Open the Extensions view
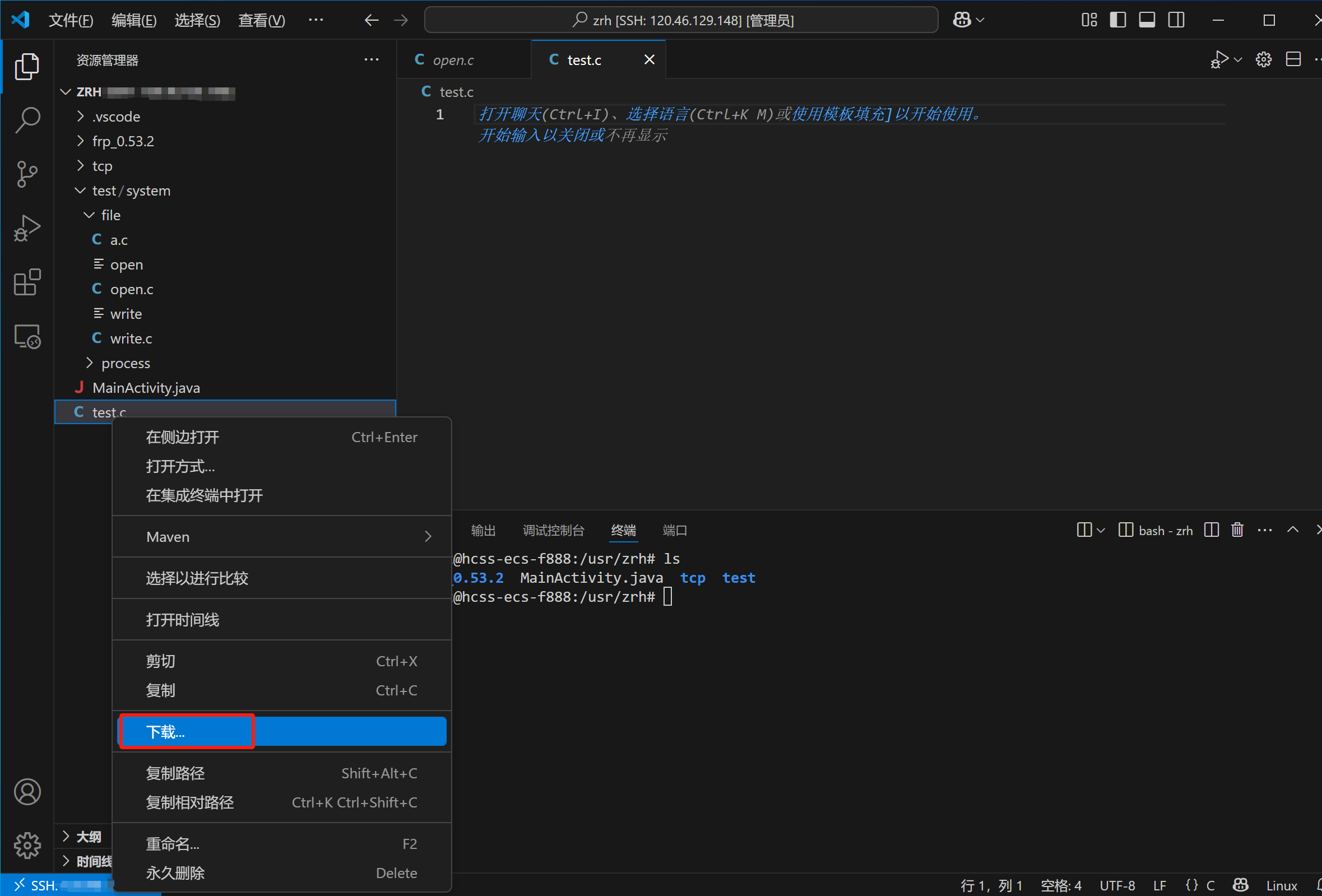This screenshot has height=896, width=1322. [x=27, y=282]
